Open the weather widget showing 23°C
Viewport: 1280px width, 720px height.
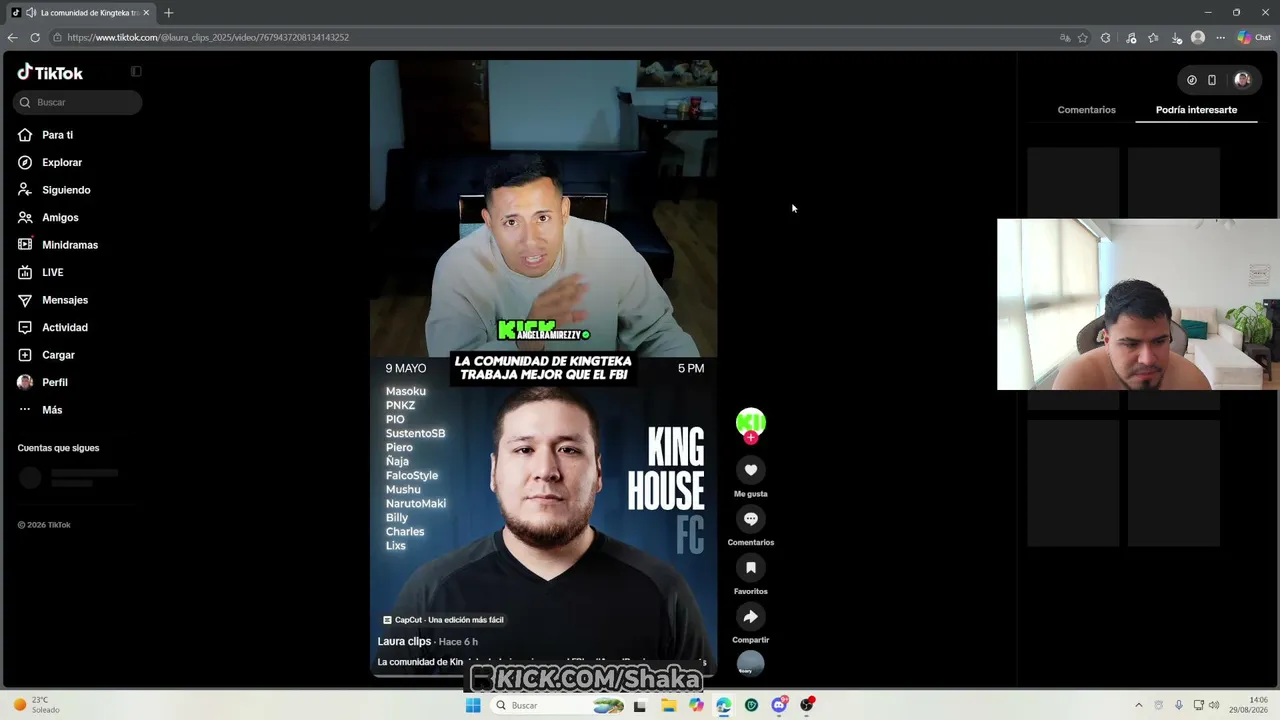36,705
